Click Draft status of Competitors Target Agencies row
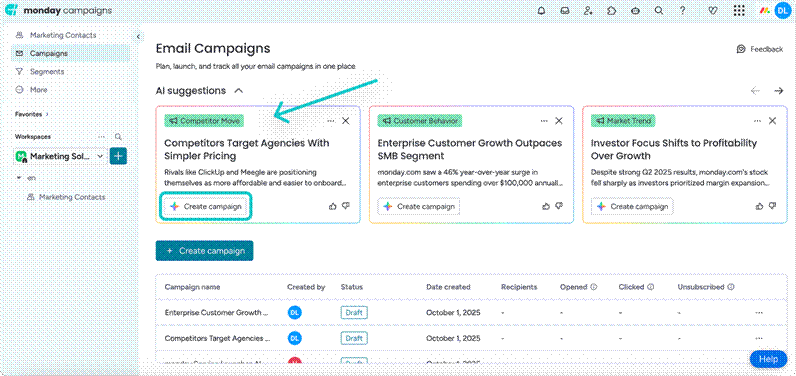796x376 pixels. pyautogui.click(x=354, y=338)
